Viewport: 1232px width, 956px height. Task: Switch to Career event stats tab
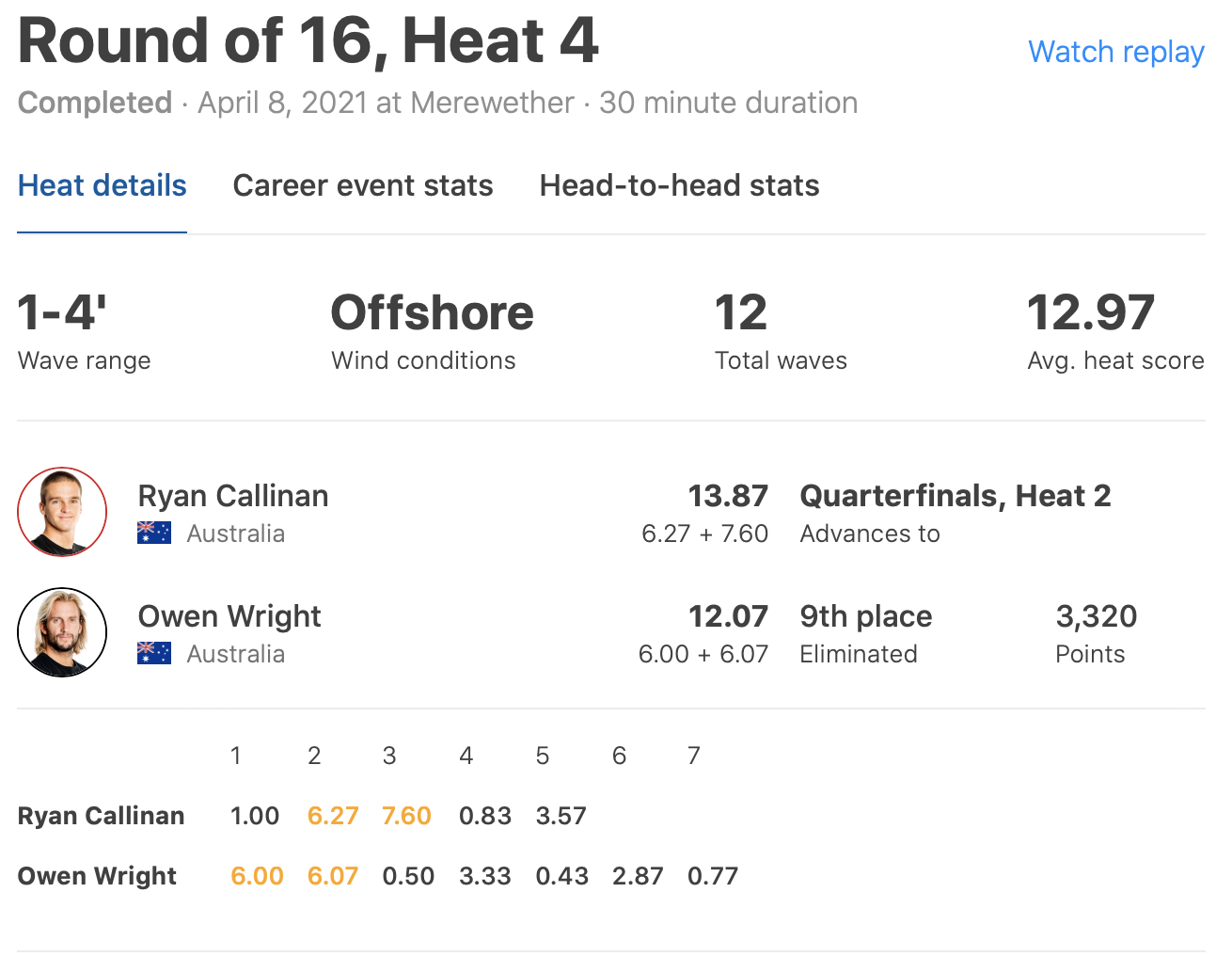tap(363, 185)
